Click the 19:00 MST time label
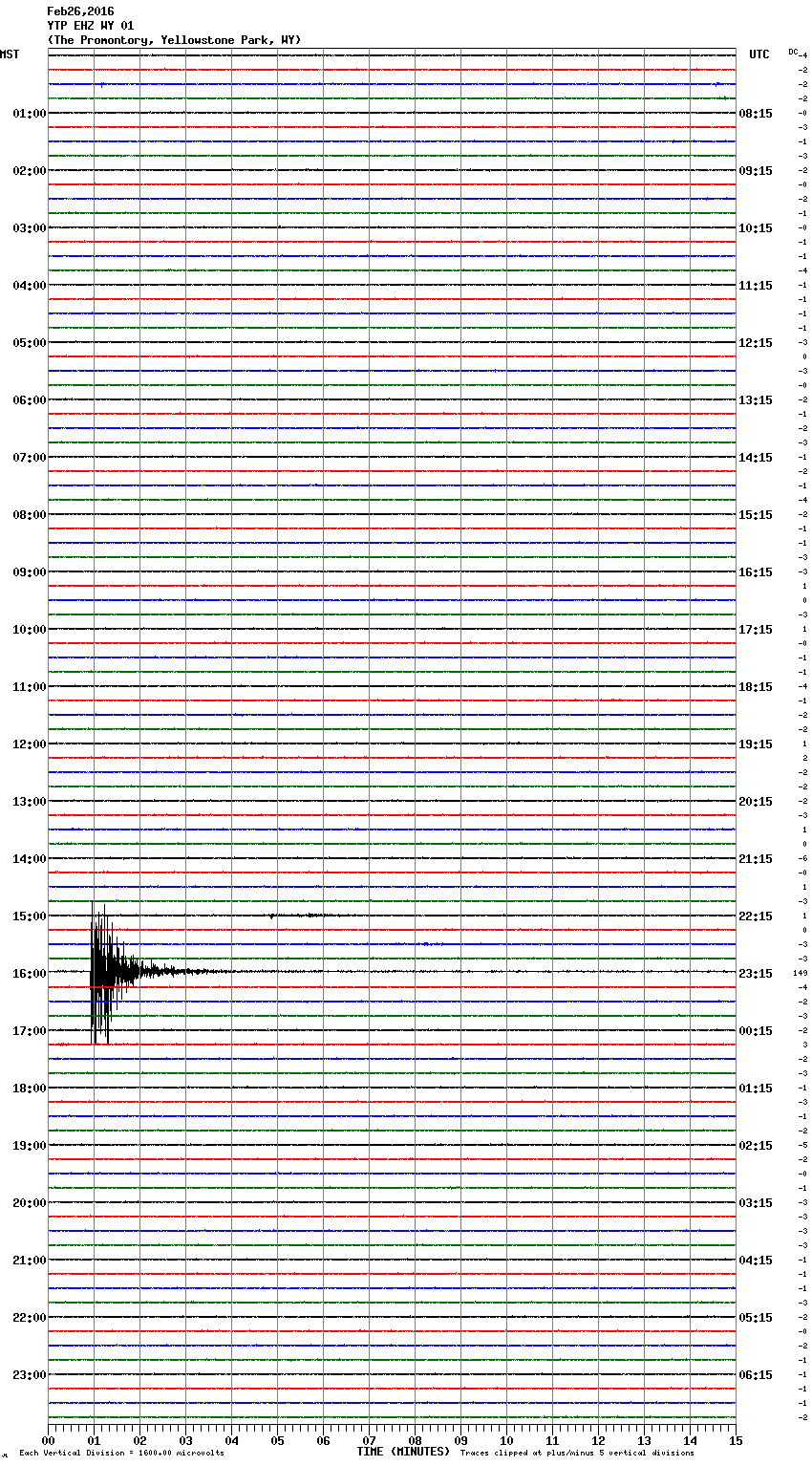The width and height of the screenshot is (812, 1466). coord(30,1146)
